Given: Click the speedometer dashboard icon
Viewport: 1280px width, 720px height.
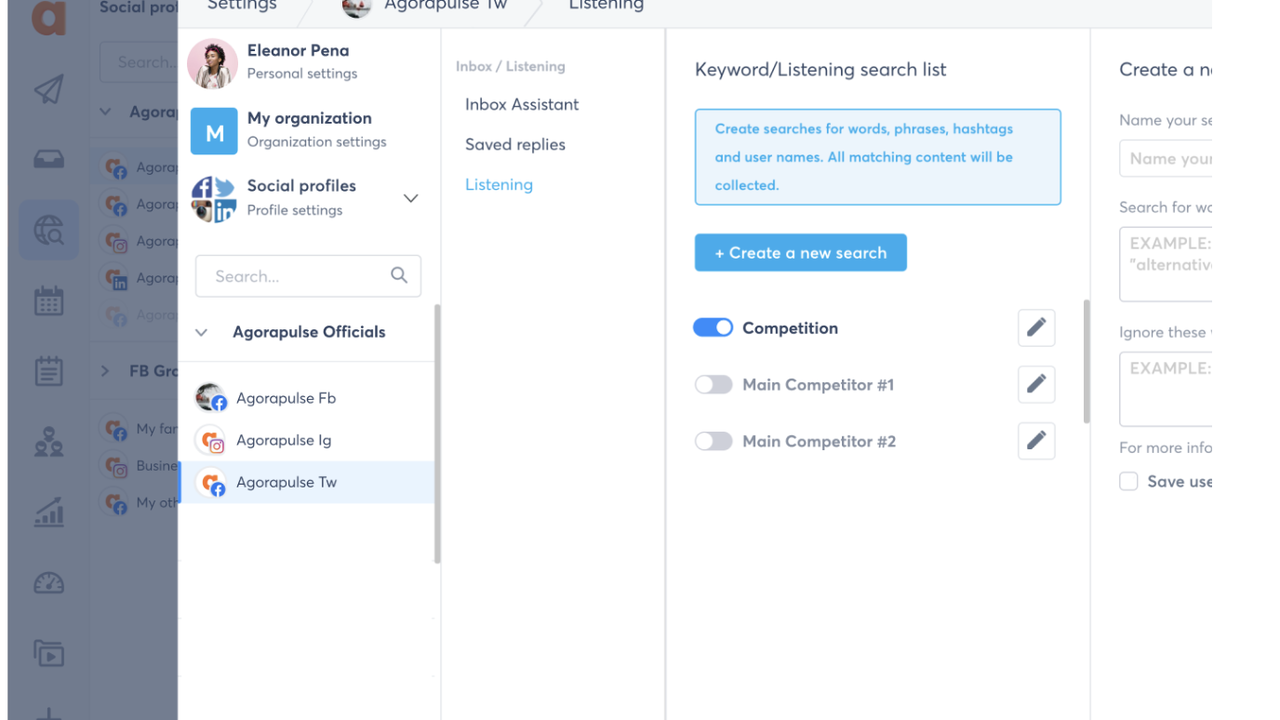Looking at the screenshot, I should click(48, 584).
